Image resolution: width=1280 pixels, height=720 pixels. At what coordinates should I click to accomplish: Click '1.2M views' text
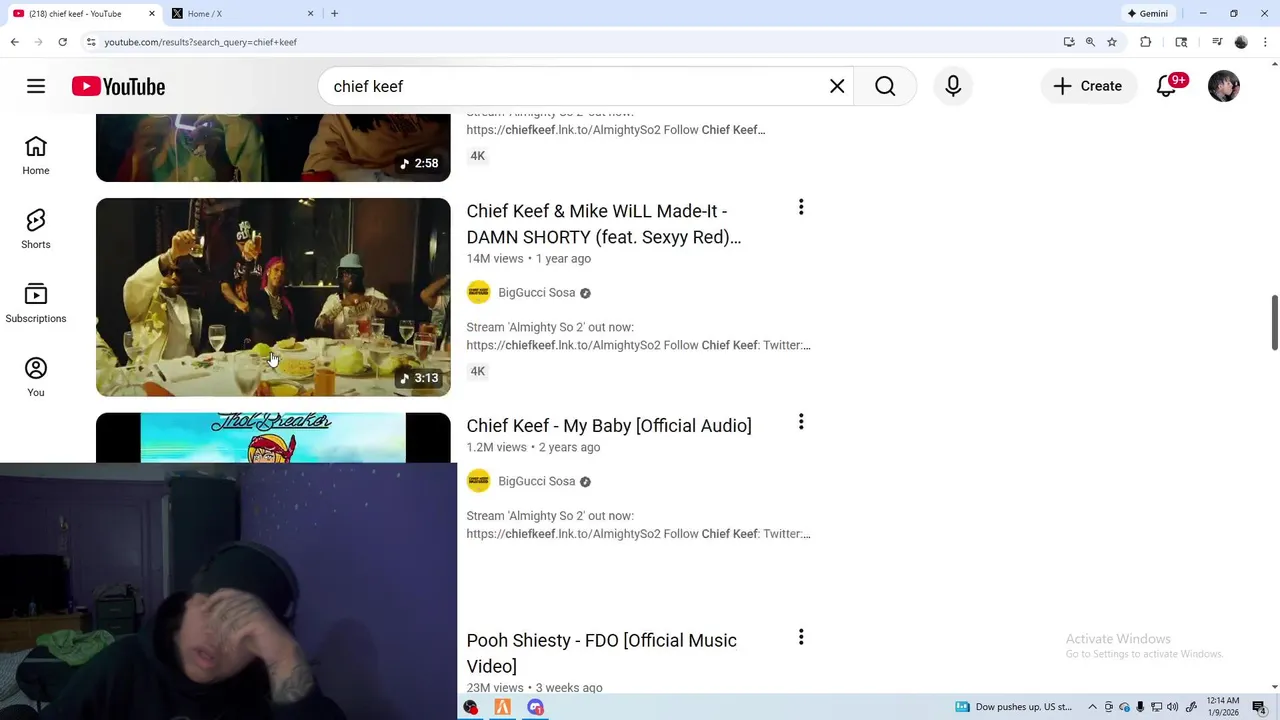point(496,448)
